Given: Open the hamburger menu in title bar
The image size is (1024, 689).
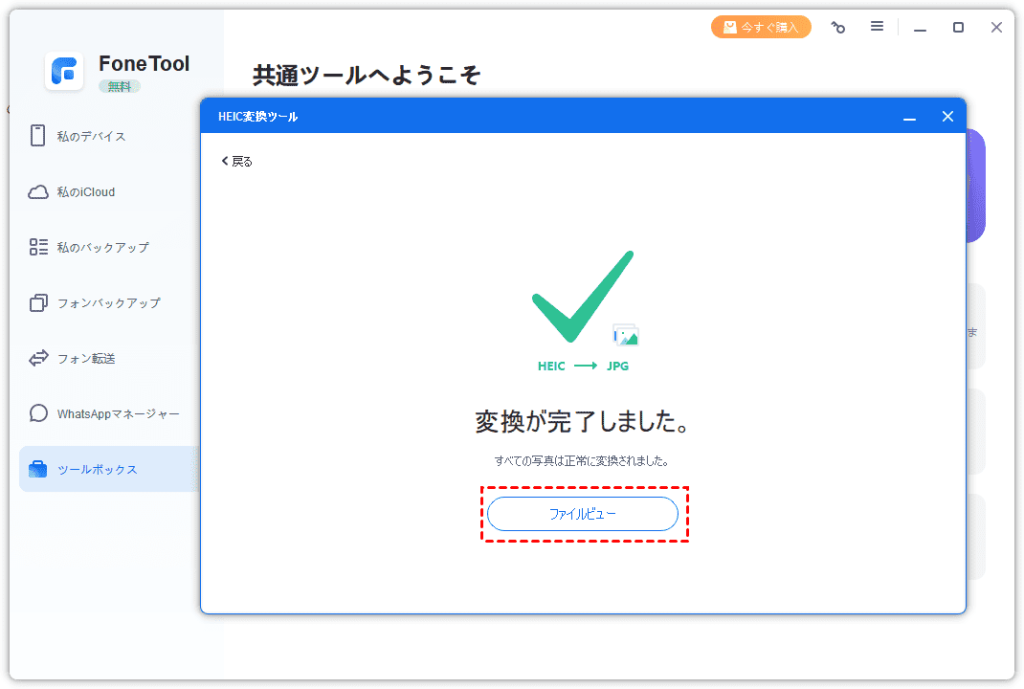Looking at the screenshot, I should [876, 27].
